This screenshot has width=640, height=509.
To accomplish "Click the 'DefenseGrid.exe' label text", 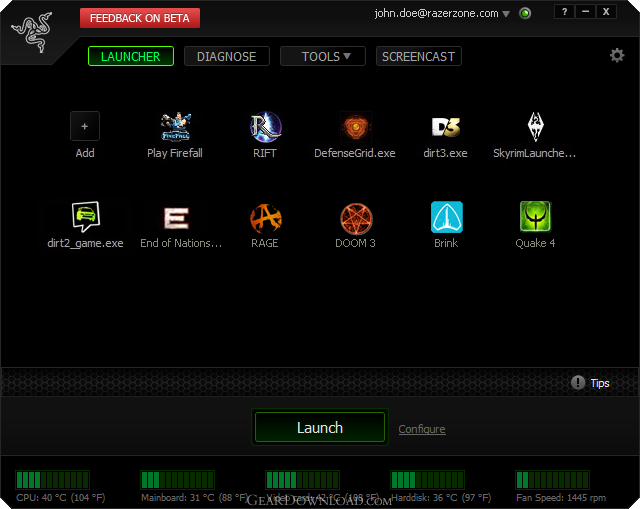I will (x=355, y=153).
